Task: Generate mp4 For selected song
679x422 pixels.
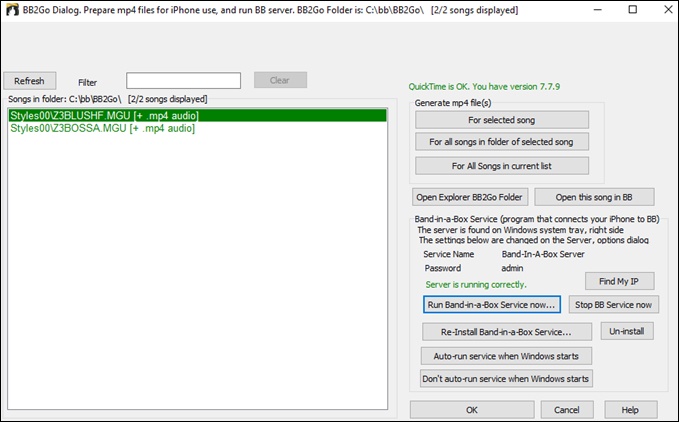Action: click(x=502, y=120)
